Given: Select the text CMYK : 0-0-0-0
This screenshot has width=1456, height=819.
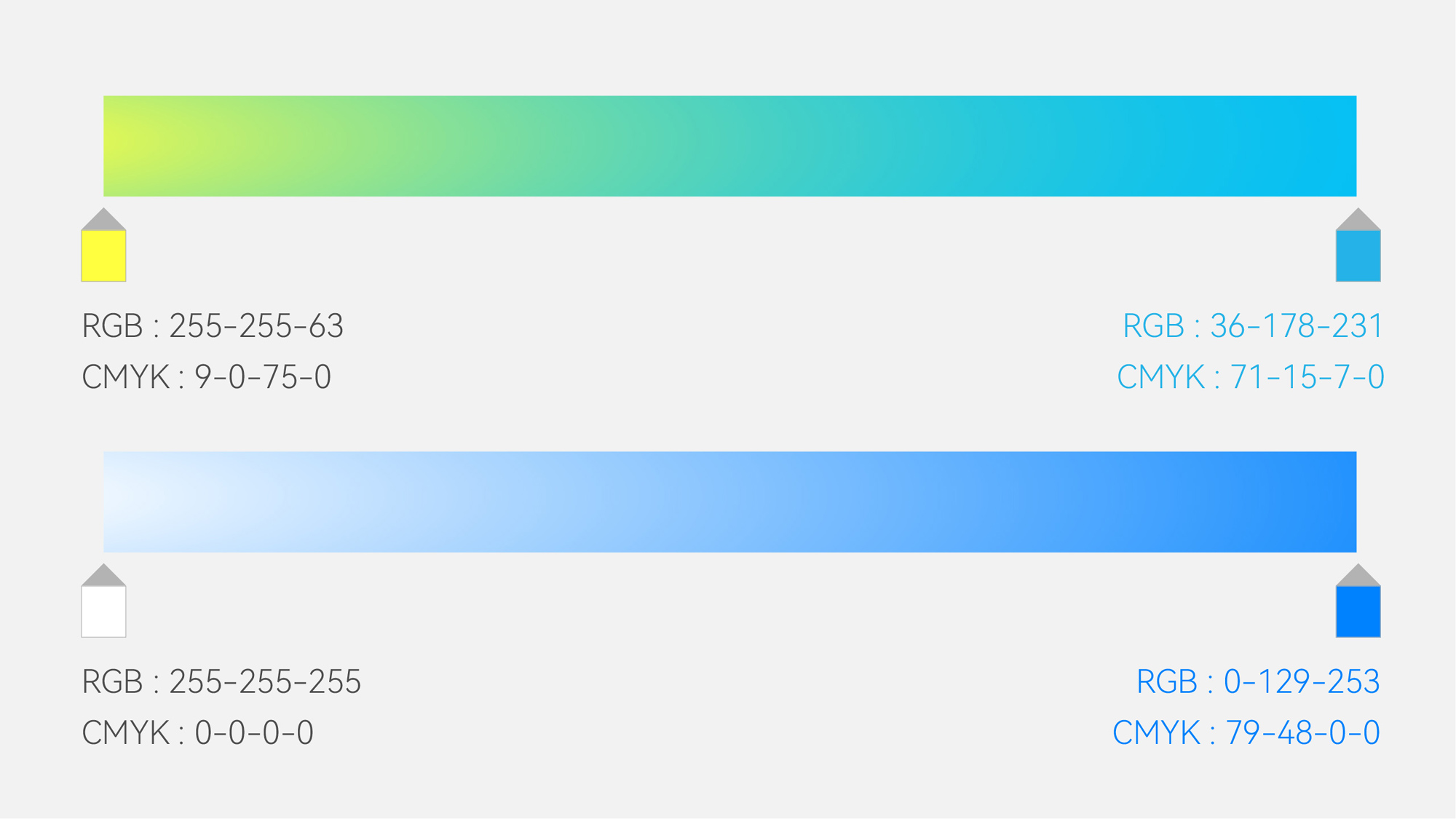Looking at the screenshot, I should (x=197, y=733).
